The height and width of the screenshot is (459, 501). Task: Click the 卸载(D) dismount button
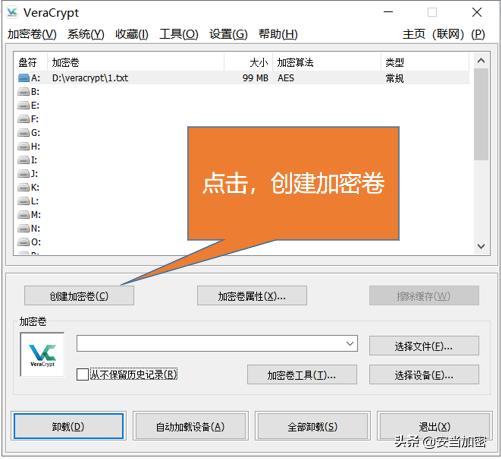coord(69,426)
